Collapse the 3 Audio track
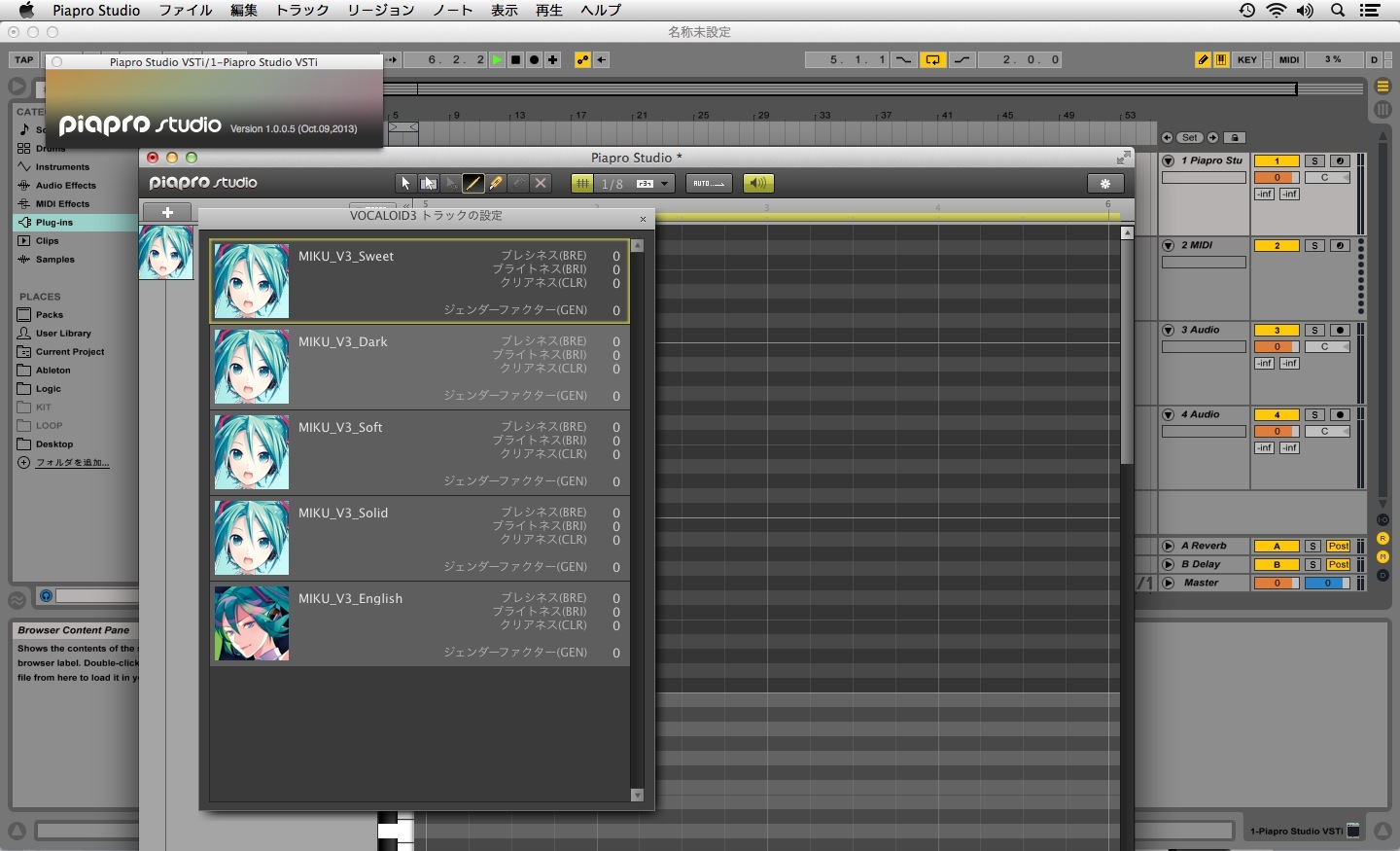Viewport: 1400px width, 851px height. (1169, 330)
